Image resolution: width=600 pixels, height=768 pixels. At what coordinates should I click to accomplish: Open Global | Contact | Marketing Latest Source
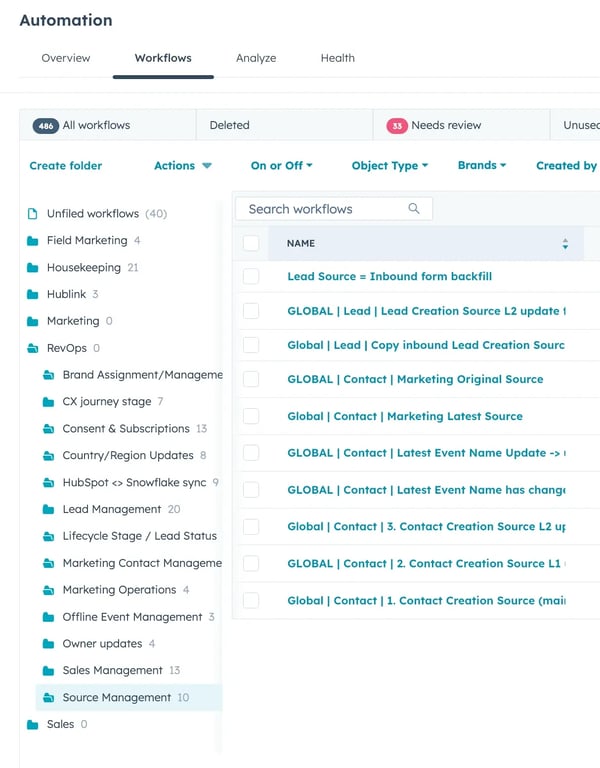[405, 416]
